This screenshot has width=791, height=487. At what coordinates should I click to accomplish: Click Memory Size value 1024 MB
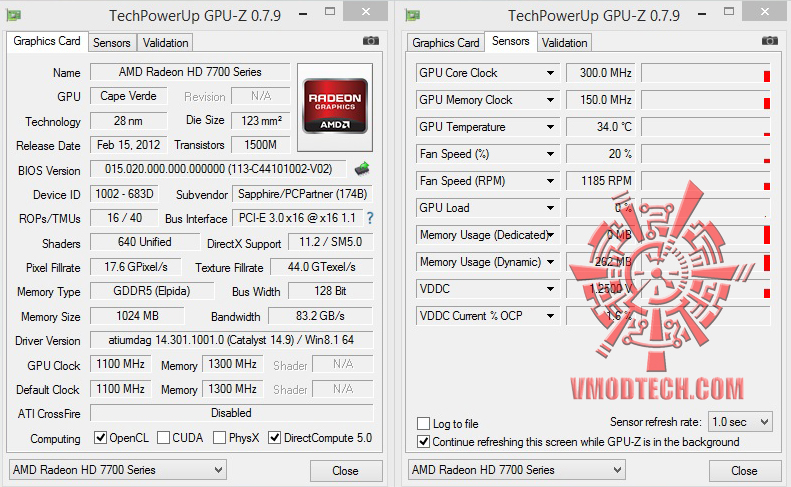point(137,316)
